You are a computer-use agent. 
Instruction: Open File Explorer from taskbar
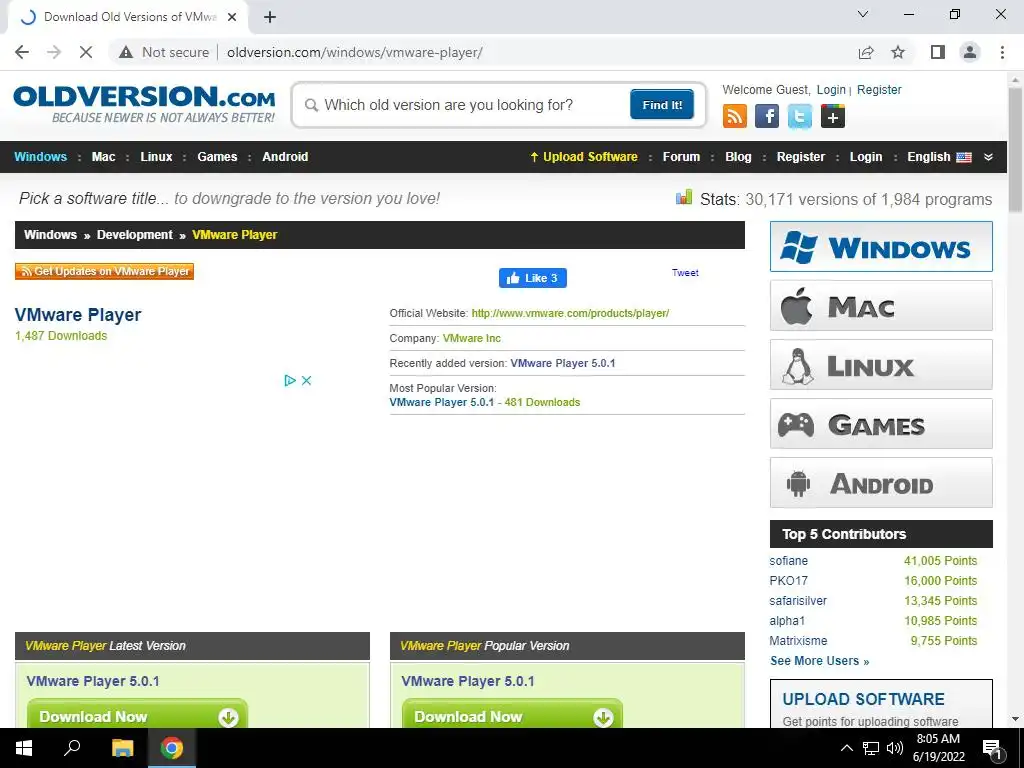pos(122,748)
